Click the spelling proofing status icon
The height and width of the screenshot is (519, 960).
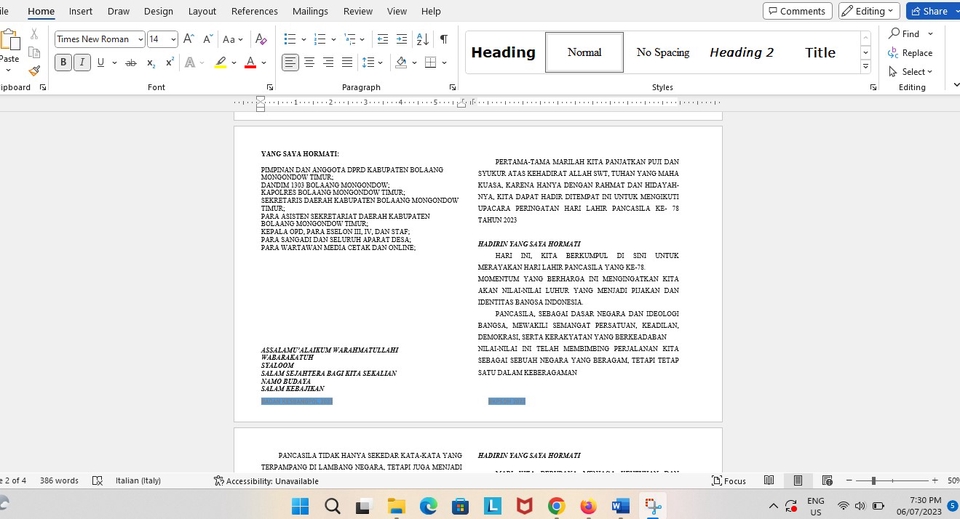(x=97, y=480)
